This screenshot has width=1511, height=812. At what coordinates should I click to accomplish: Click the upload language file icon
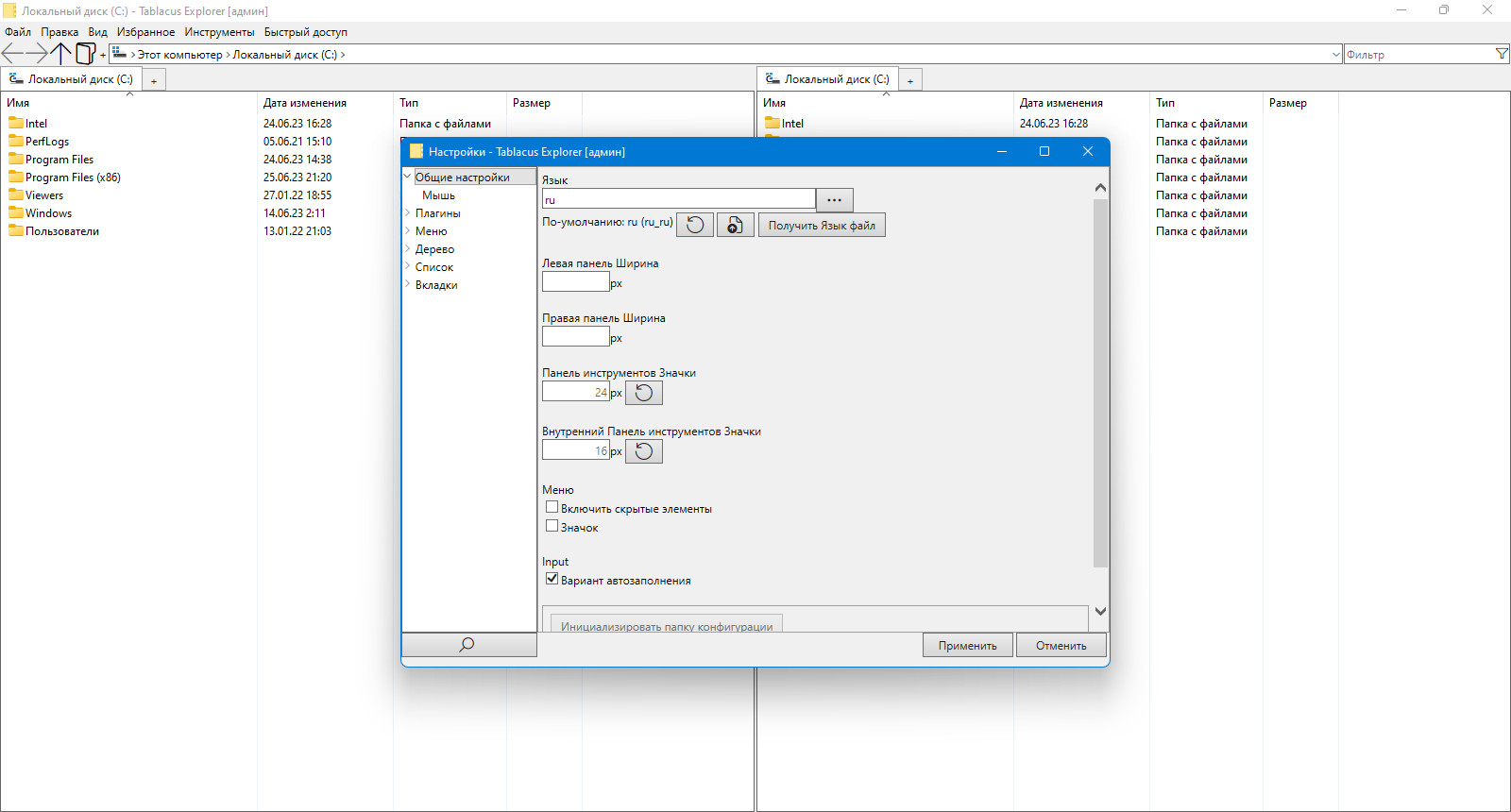point(735,225)
